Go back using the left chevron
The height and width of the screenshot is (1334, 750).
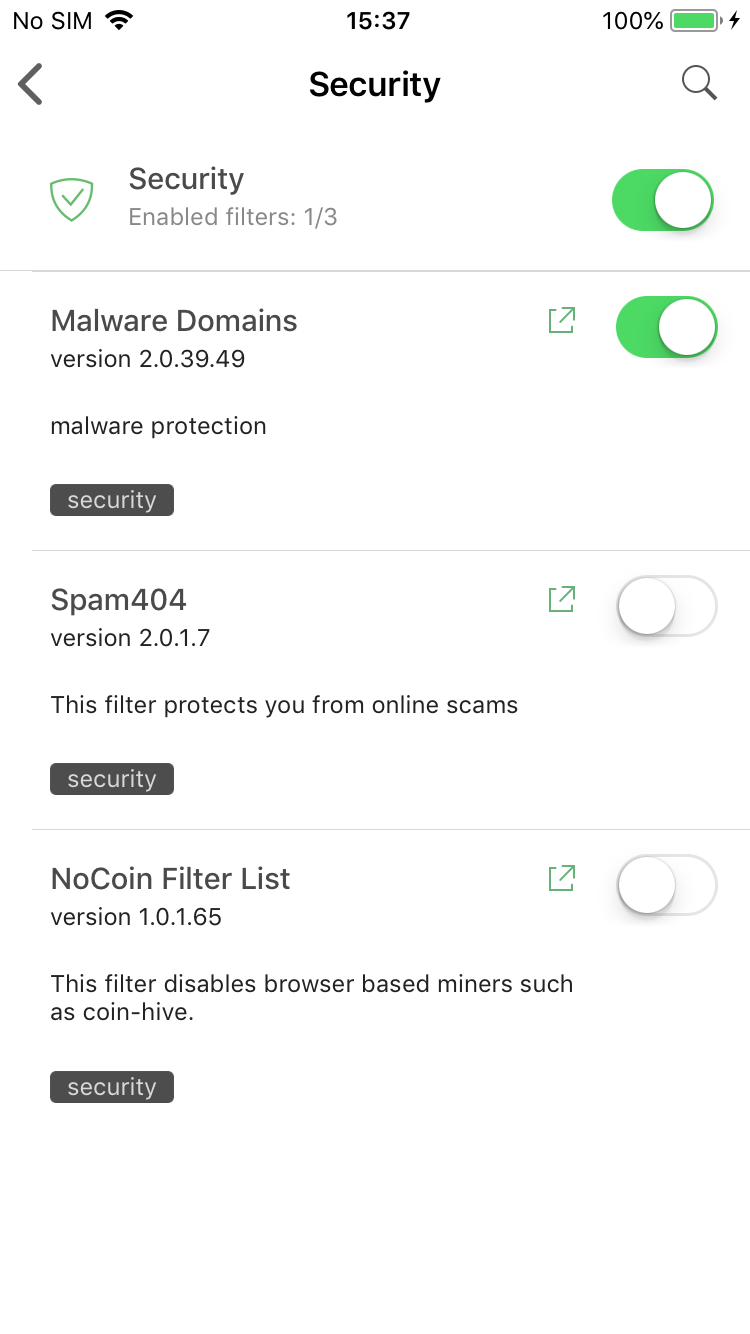[x=31, y=84]
